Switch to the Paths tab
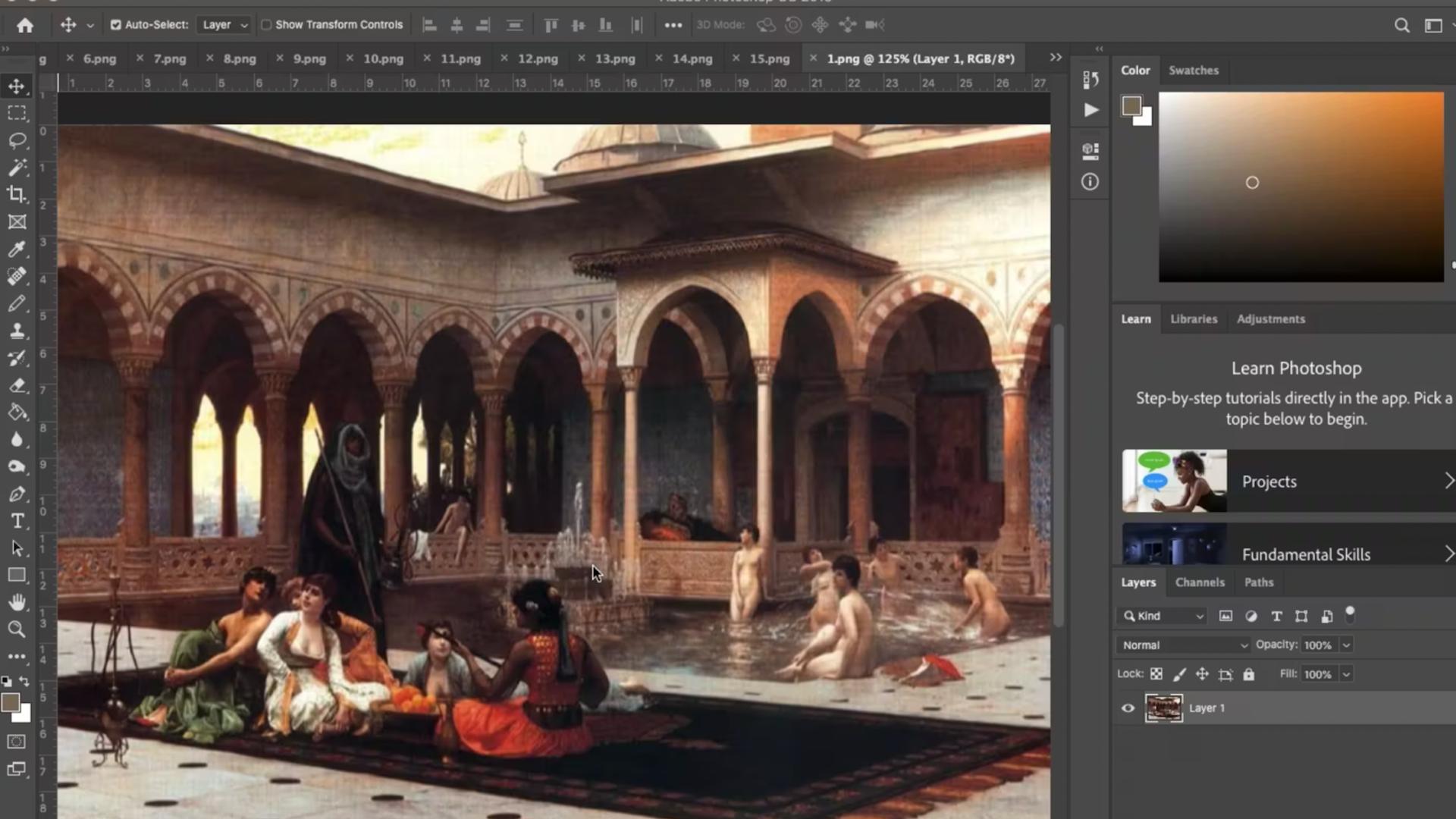 coord(1259,582)
